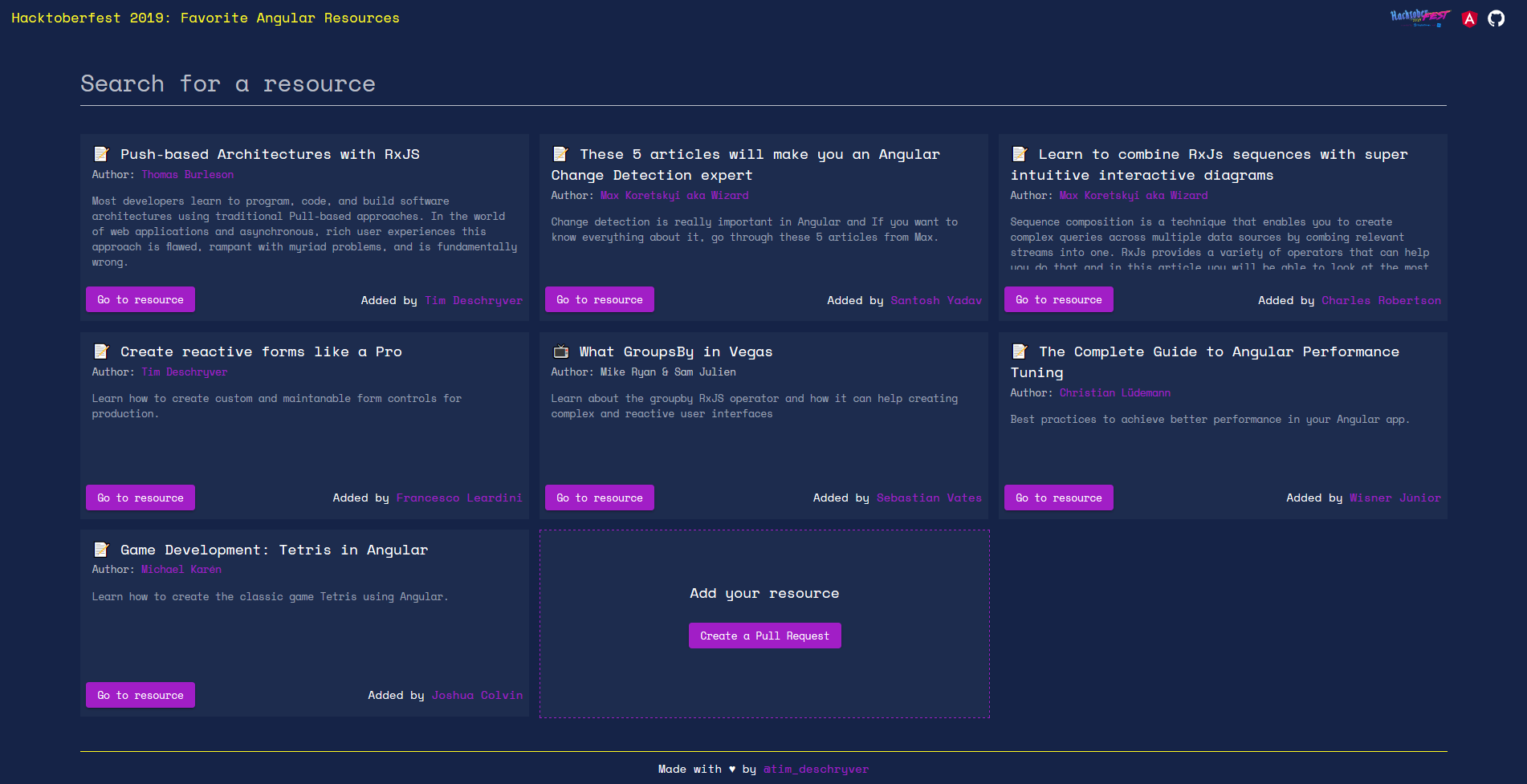This screenshot has width=1527, height=784.
Task: Visit Thomas Burleson's author link
Action: click(186, 173)
